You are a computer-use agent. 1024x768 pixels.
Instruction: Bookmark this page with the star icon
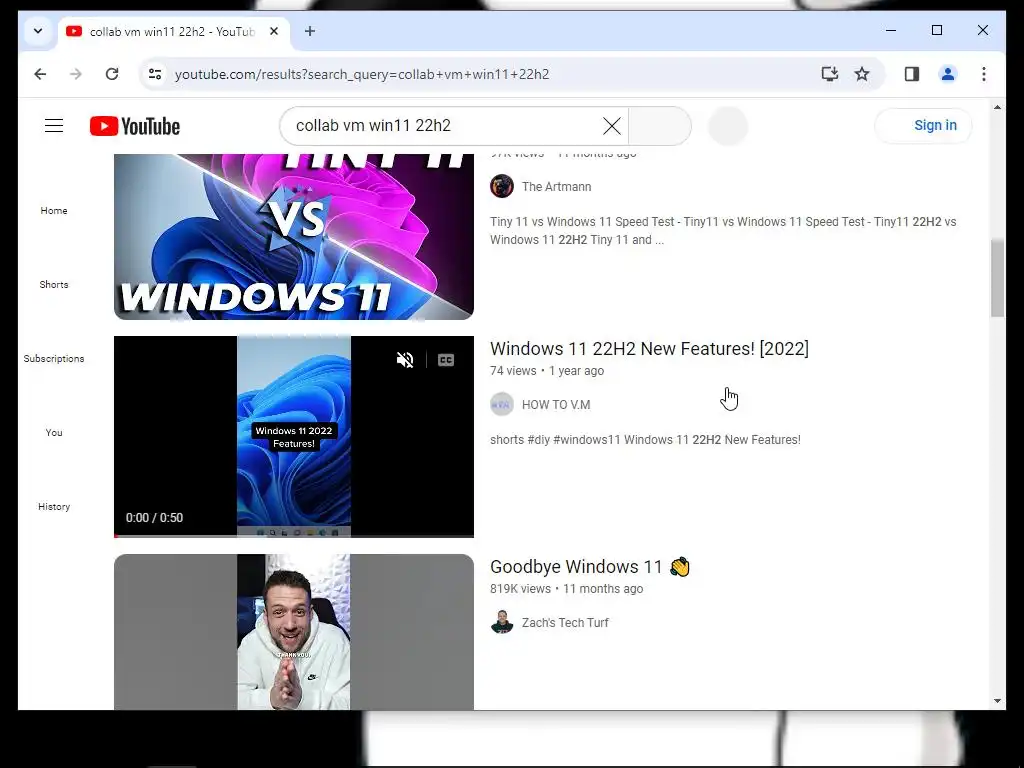[x=862, y=74]
